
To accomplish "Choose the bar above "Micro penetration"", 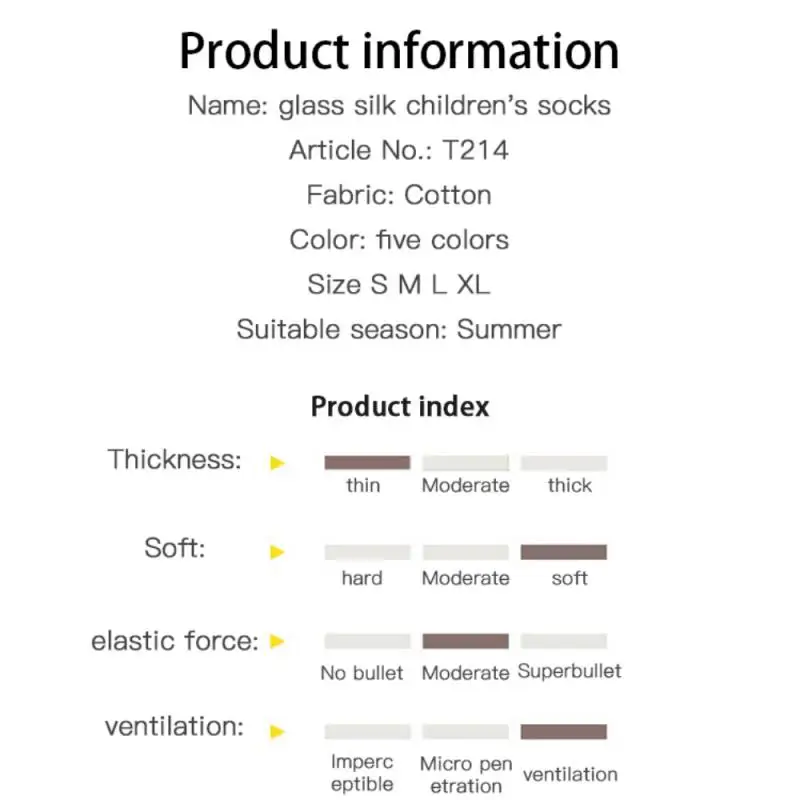I will 465,731.
